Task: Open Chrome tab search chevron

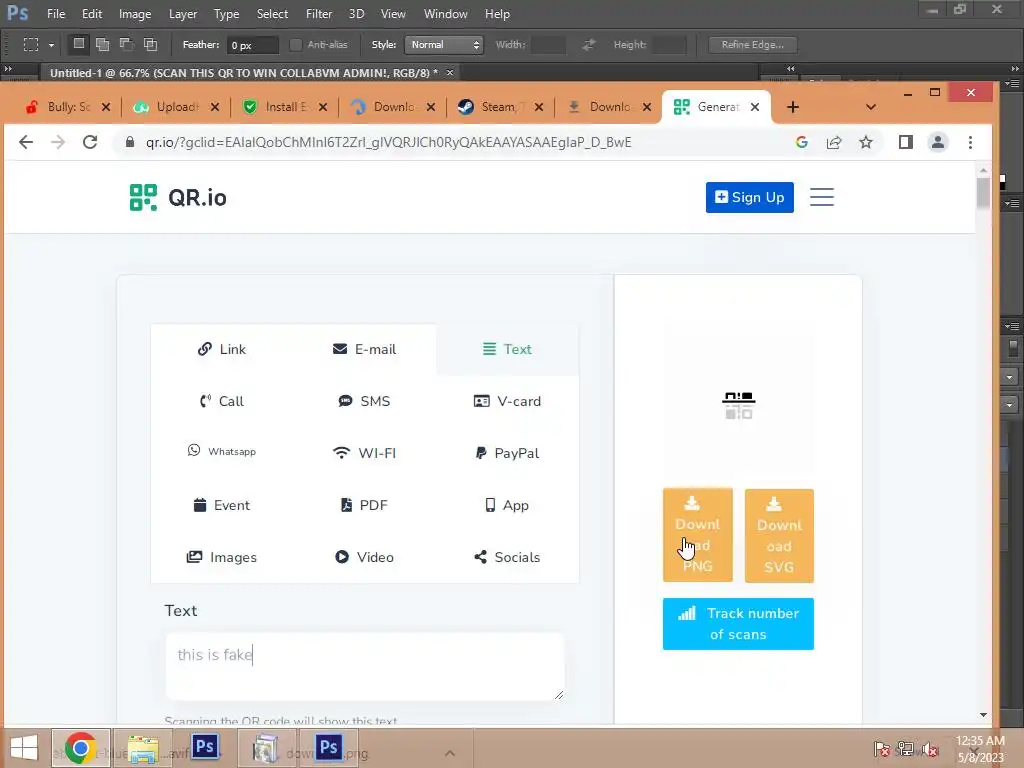Action: (x=871, y=107)
